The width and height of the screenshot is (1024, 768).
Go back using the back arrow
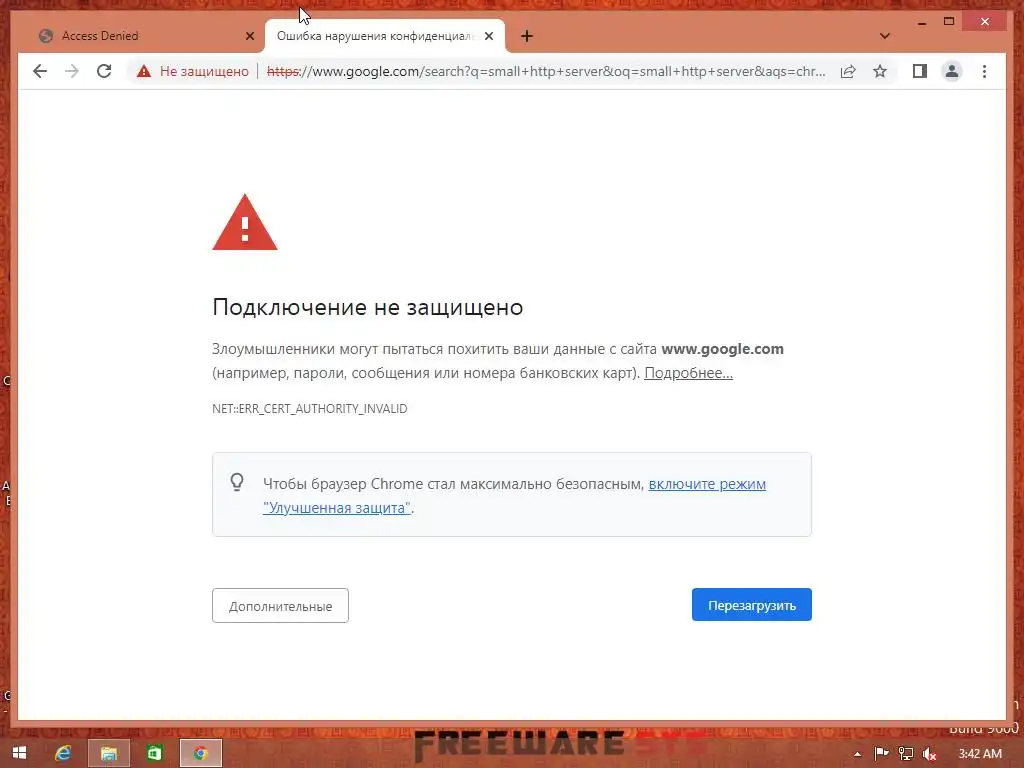[x=40, y=71]
